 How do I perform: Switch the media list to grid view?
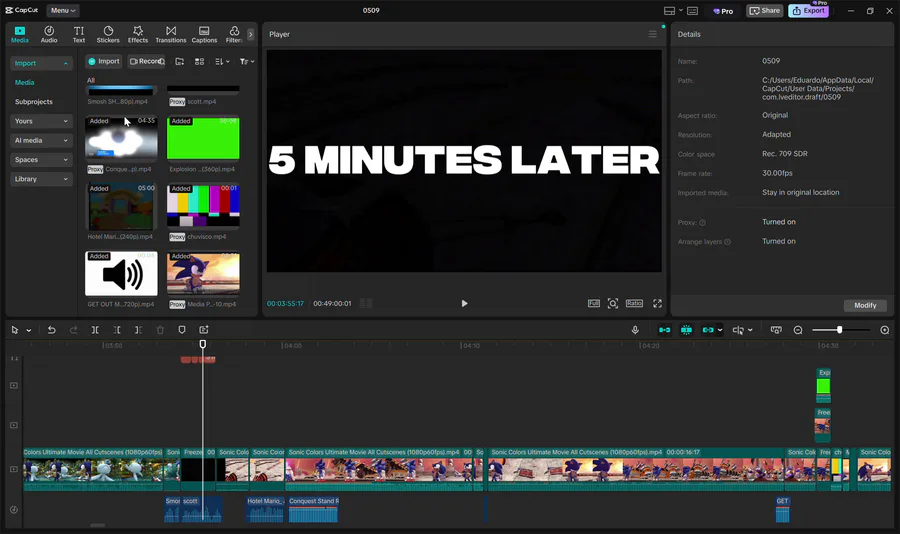199,61
